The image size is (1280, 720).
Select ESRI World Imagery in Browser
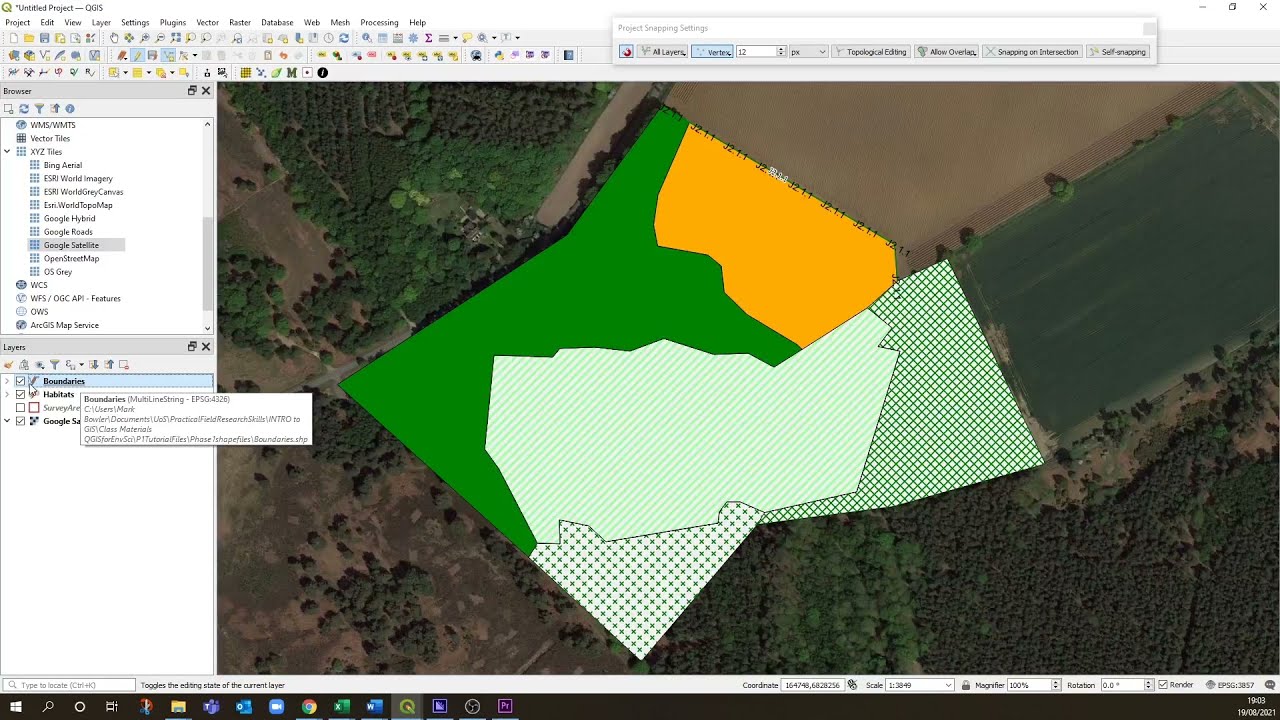pos(78,178)
